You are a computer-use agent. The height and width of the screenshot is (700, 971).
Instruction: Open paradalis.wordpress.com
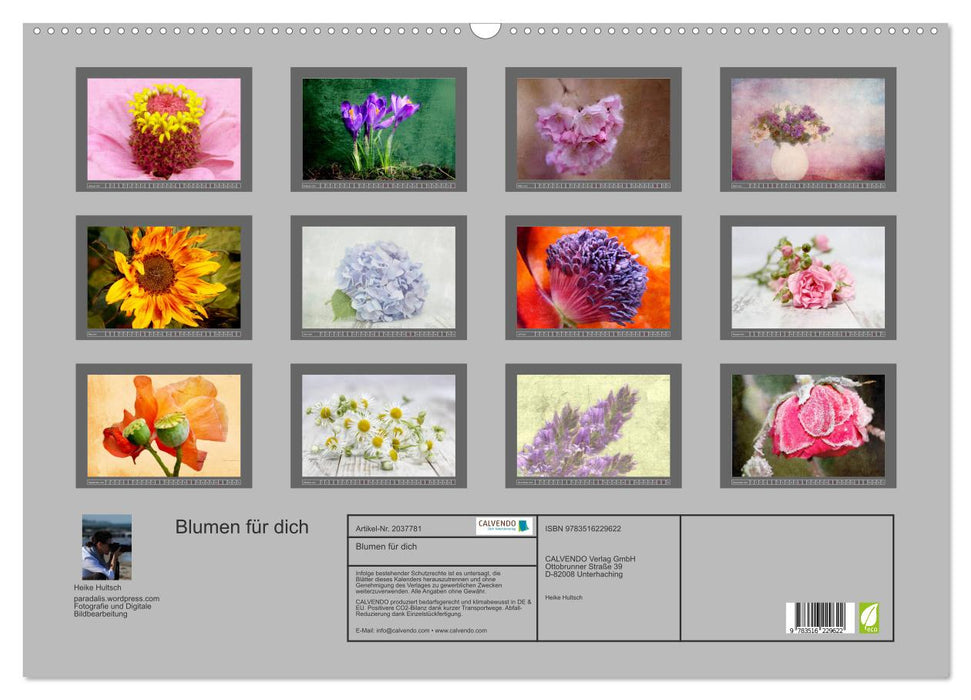116,597
